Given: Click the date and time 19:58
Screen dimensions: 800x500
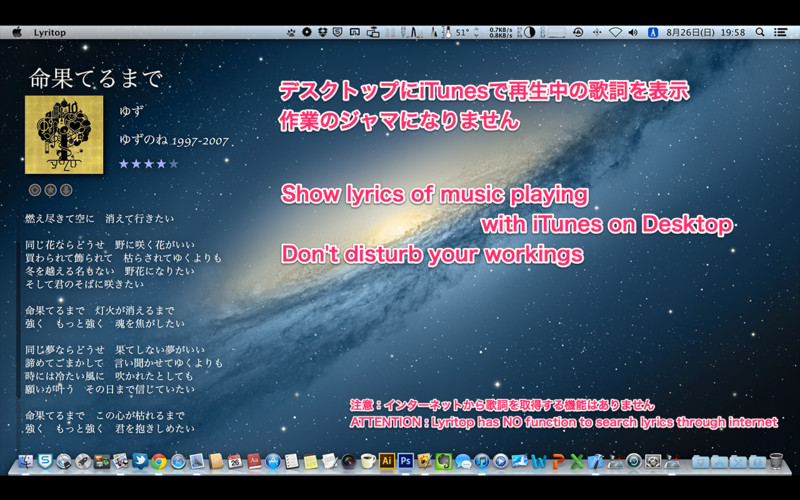Looking at the screenshot, I should click(706, 32).
